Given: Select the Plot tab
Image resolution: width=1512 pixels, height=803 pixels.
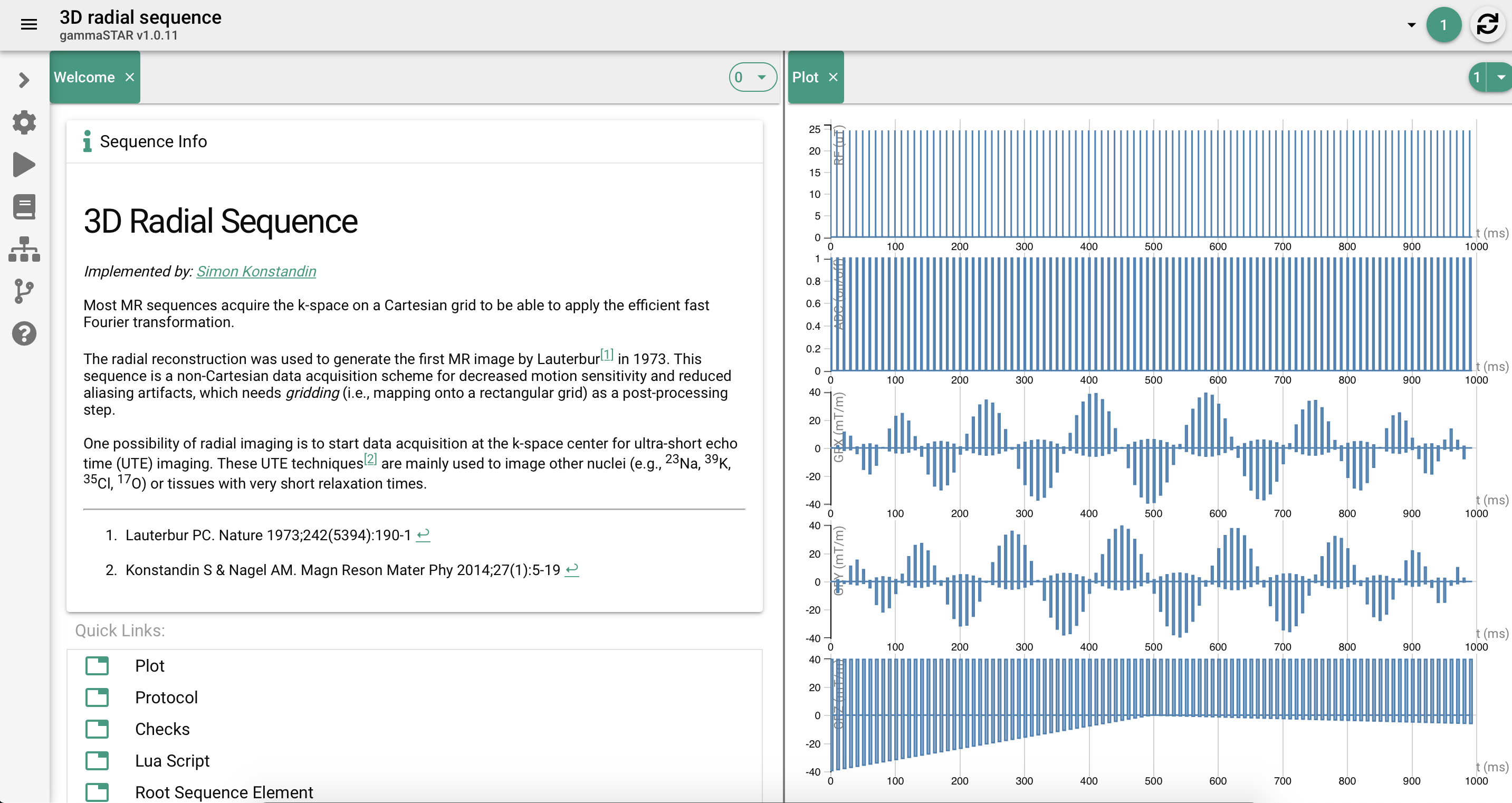Looking at the screenshot, I should point(805,77).
